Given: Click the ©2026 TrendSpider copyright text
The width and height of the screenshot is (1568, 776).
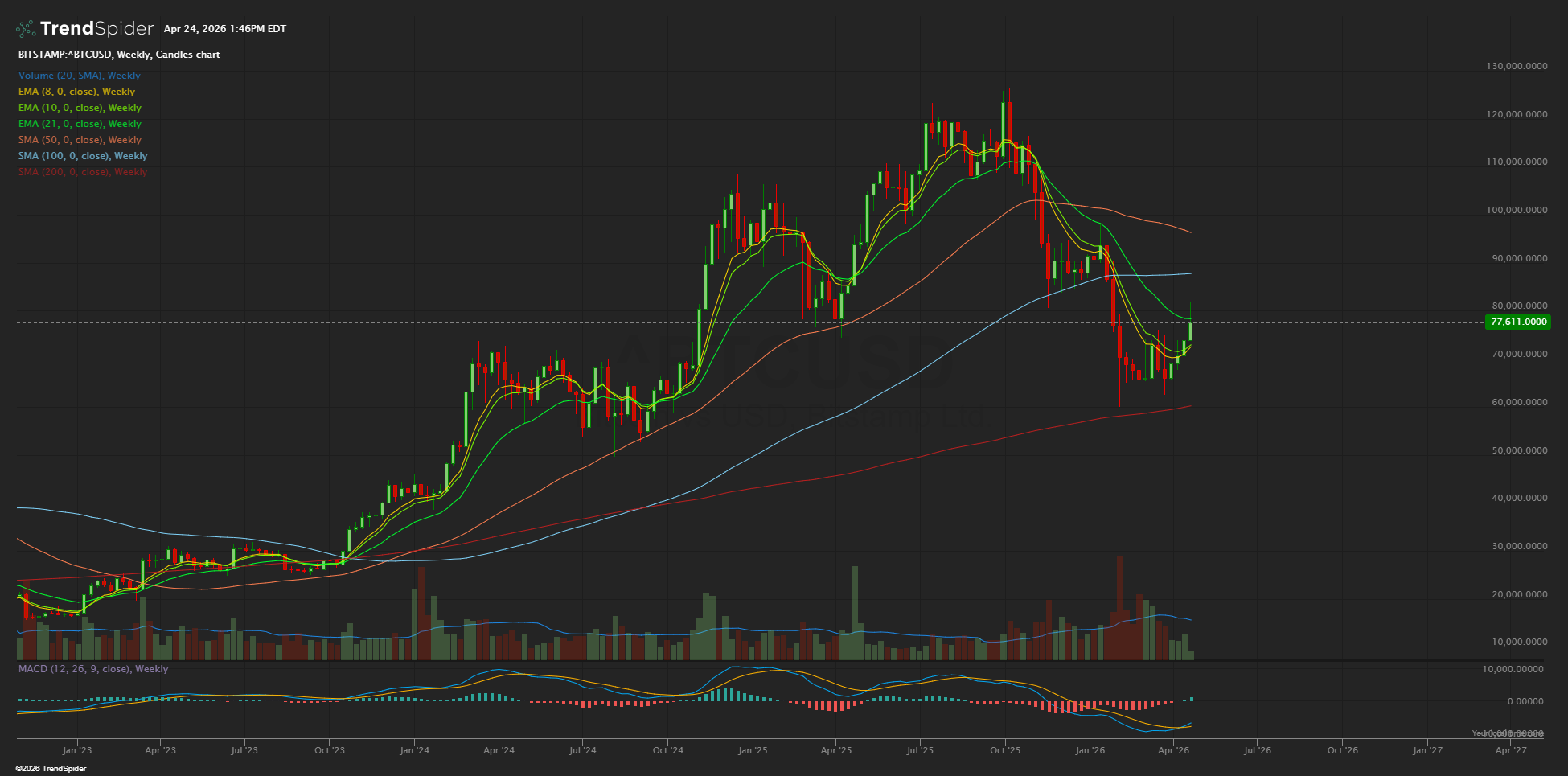Looking at the screenshot, I should click(x=51, y=769).
